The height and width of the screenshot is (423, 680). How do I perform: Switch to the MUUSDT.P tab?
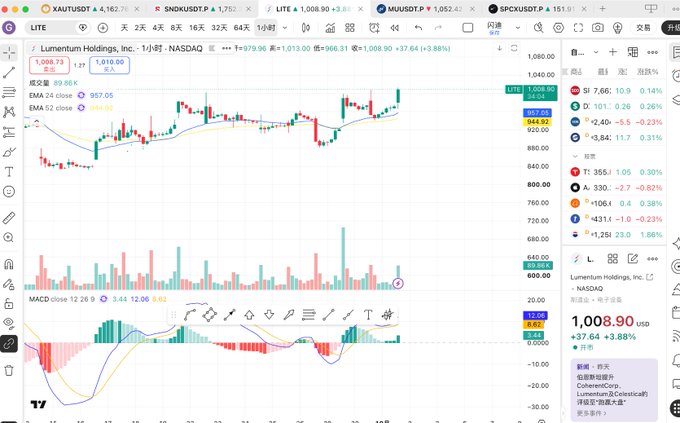(424, 9)
